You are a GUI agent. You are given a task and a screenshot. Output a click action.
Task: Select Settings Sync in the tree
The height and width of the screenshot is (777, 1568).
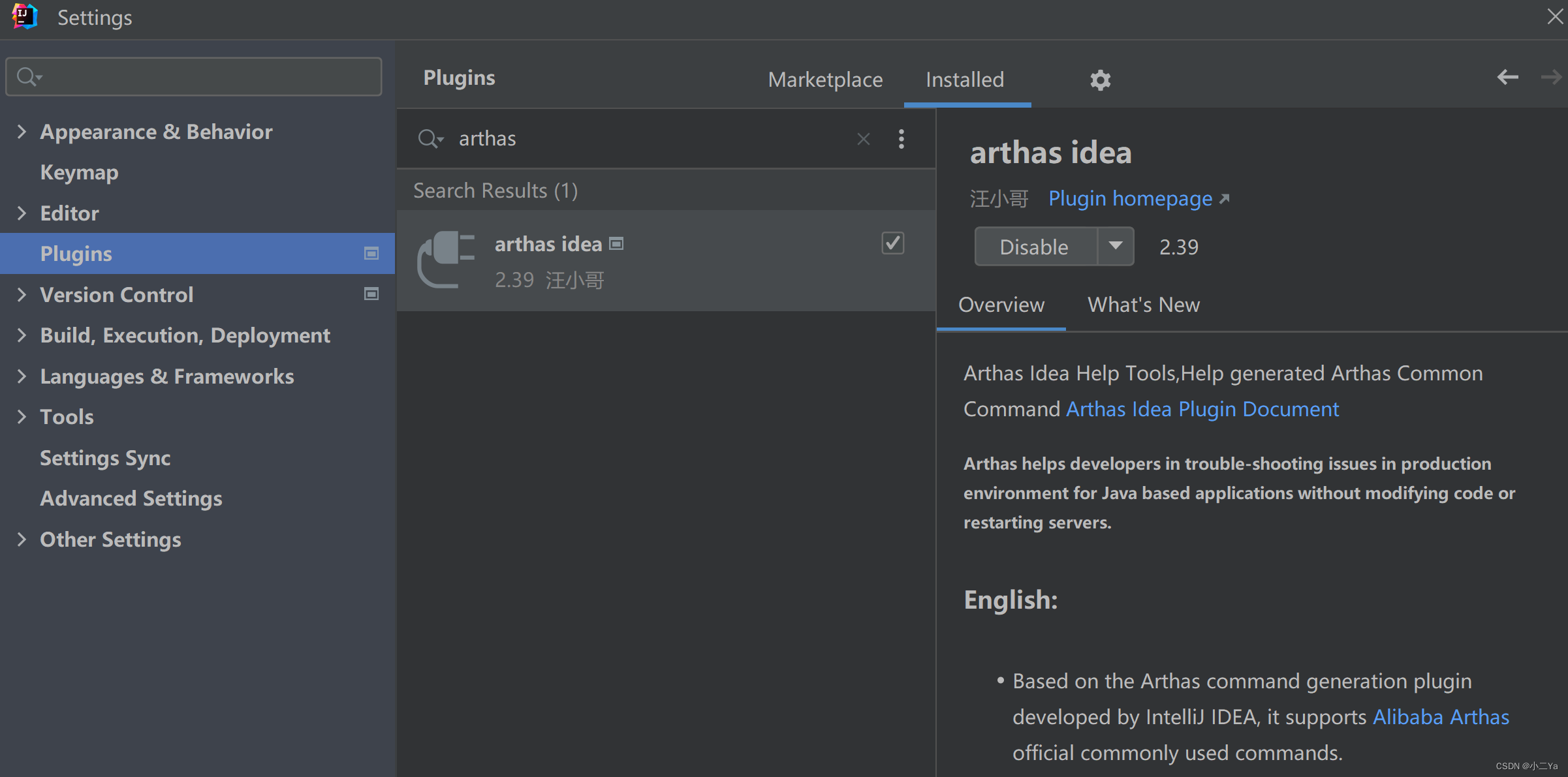105,458
